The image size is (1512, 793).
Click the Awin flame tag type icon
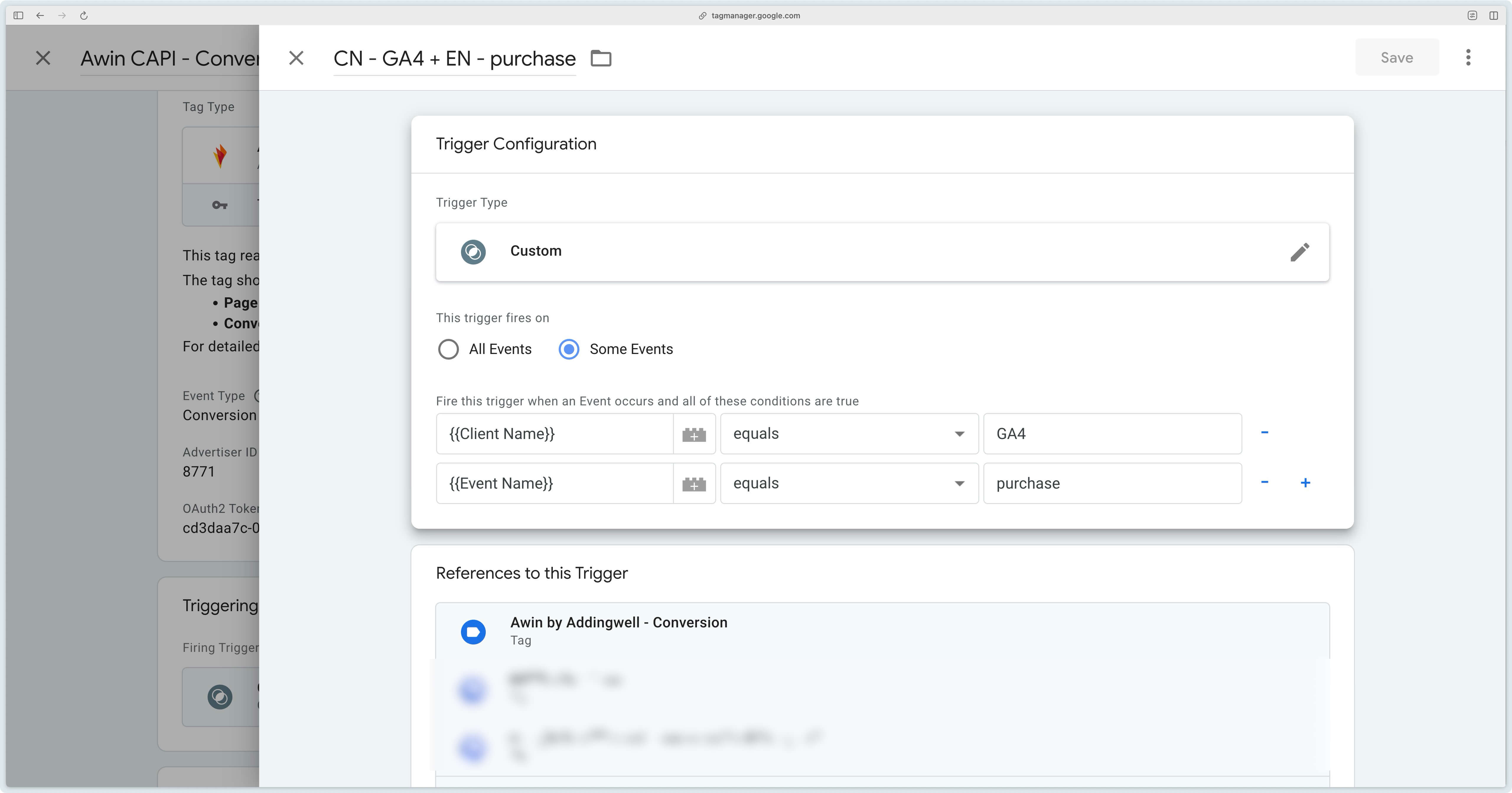point(220,156)
